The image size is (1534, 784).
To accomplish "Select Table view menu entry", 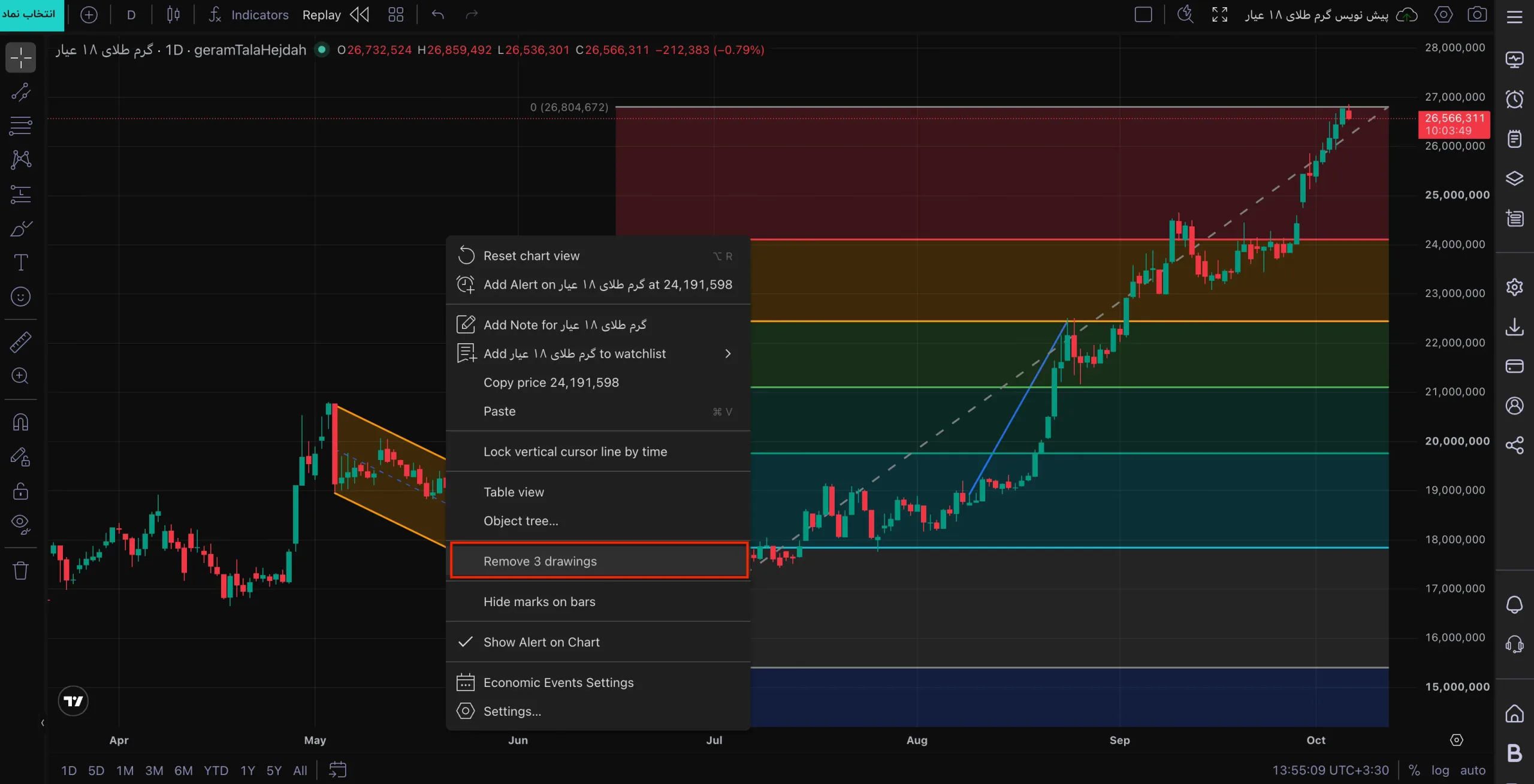I will tap(598, 492).
